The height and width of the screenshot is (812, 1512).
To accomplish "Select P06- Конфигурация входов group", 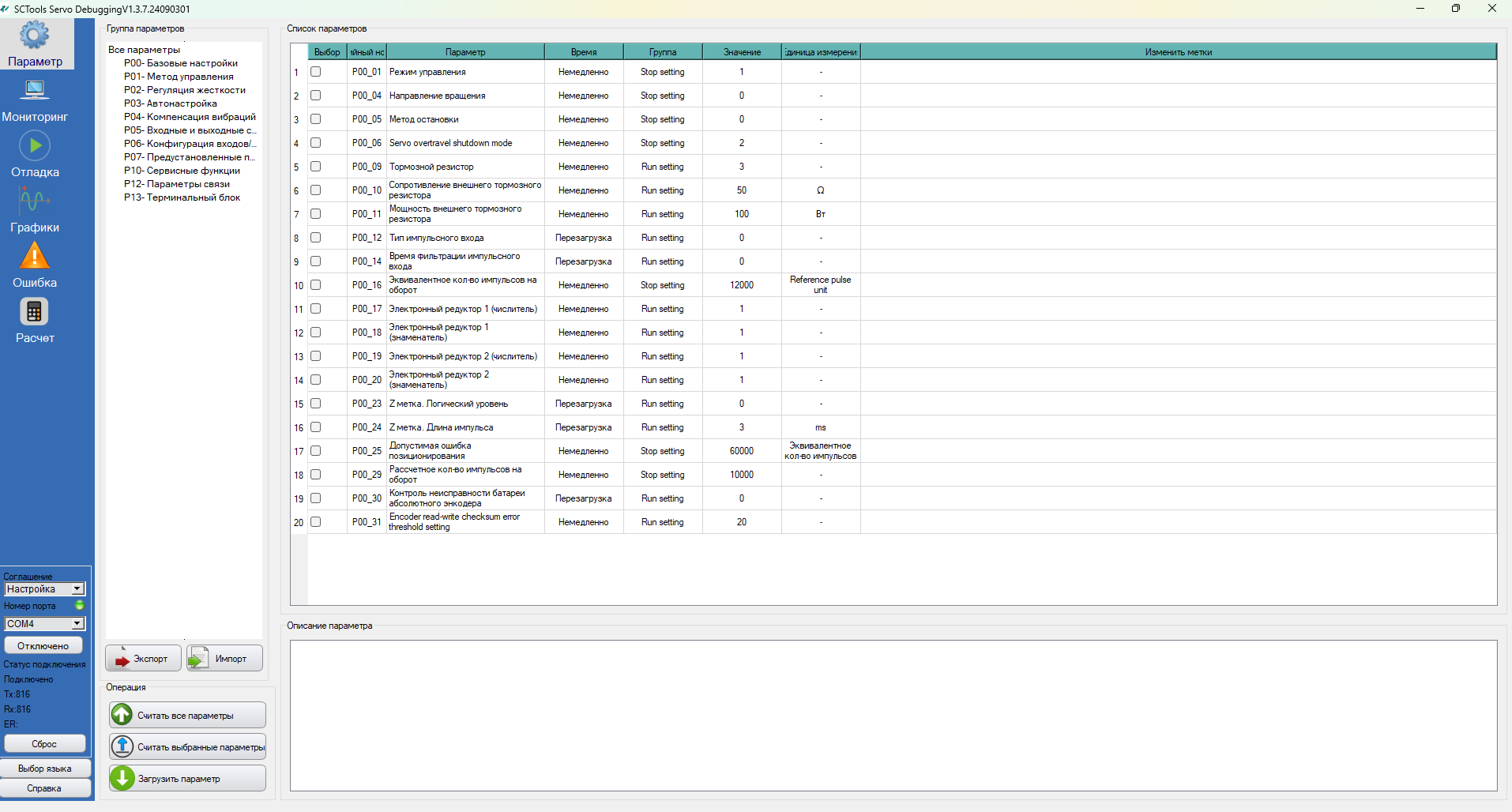I will 190,144.
